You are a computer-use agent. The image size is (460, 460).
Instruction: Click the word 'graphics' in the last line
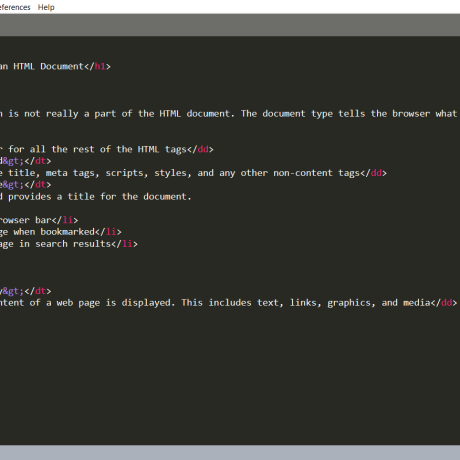pos(349,303)
